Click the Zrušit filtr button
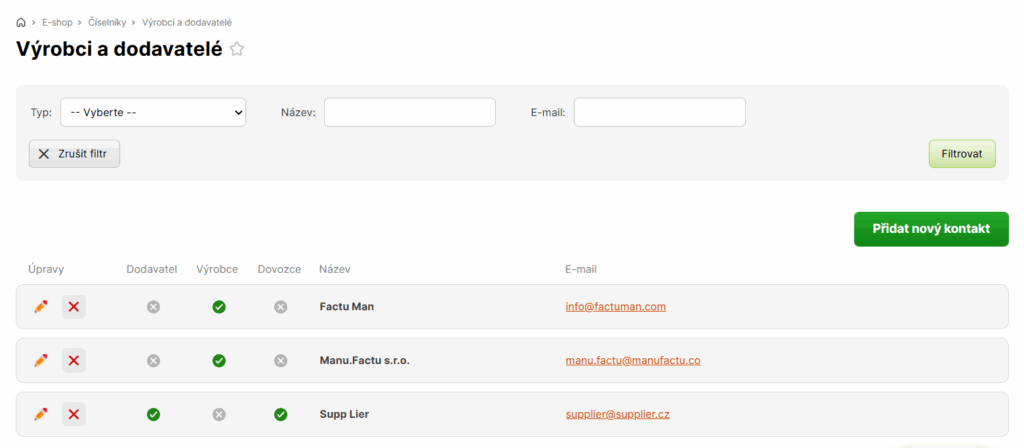The width and height of the screenshot is (1024, 448). [74, 154]
